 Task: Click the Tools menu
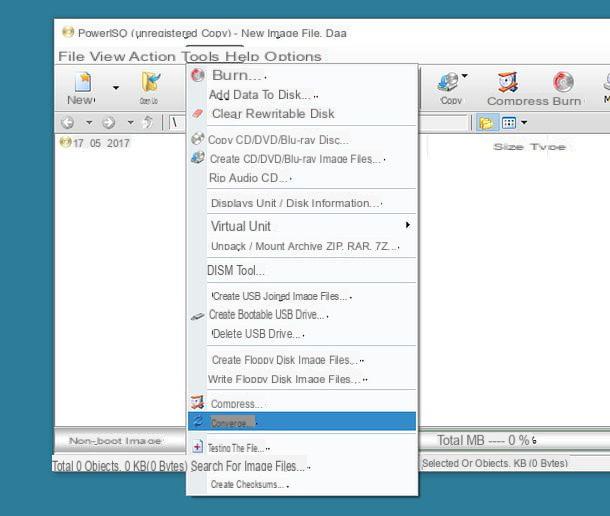(x=200, y=56)
